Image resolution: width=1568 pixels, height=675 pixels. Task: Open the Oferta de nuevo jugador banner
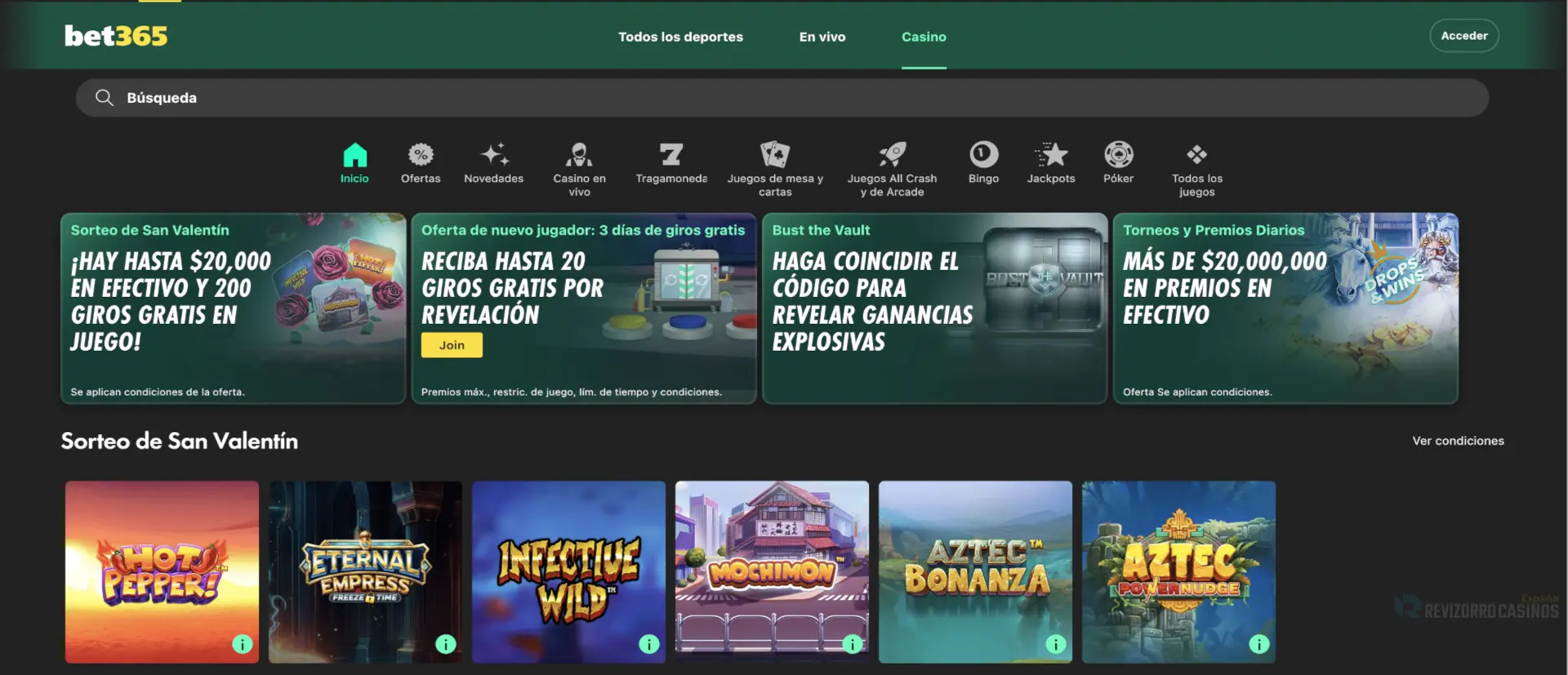584,309
